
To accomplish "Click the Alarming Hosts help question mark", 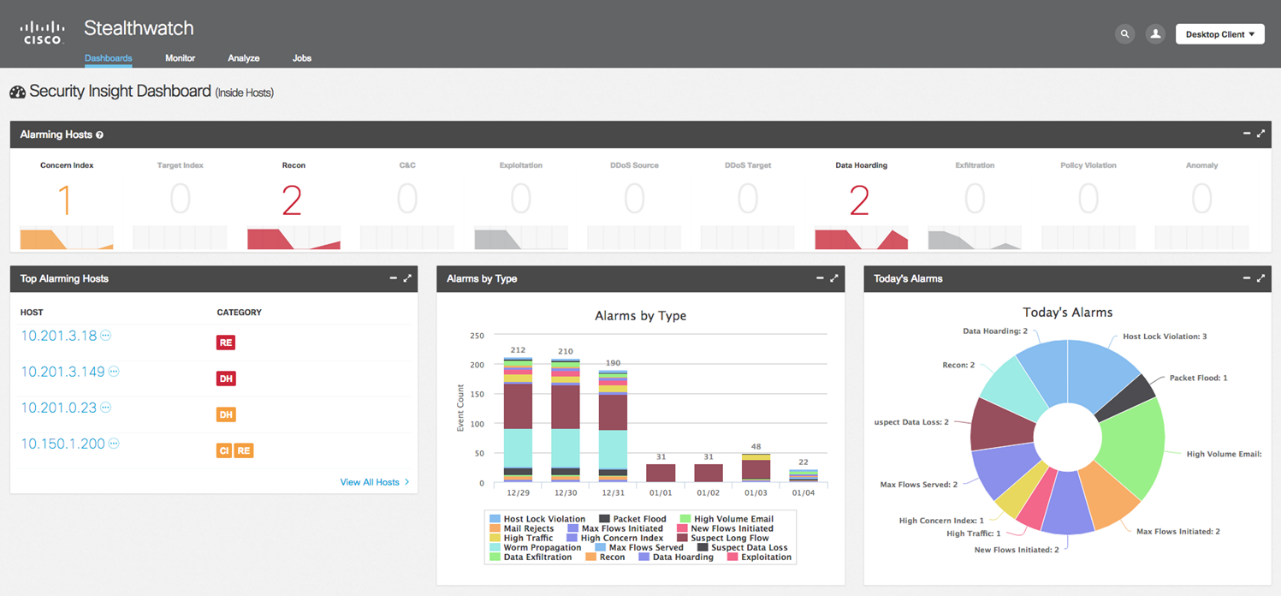I will (100, 135).
